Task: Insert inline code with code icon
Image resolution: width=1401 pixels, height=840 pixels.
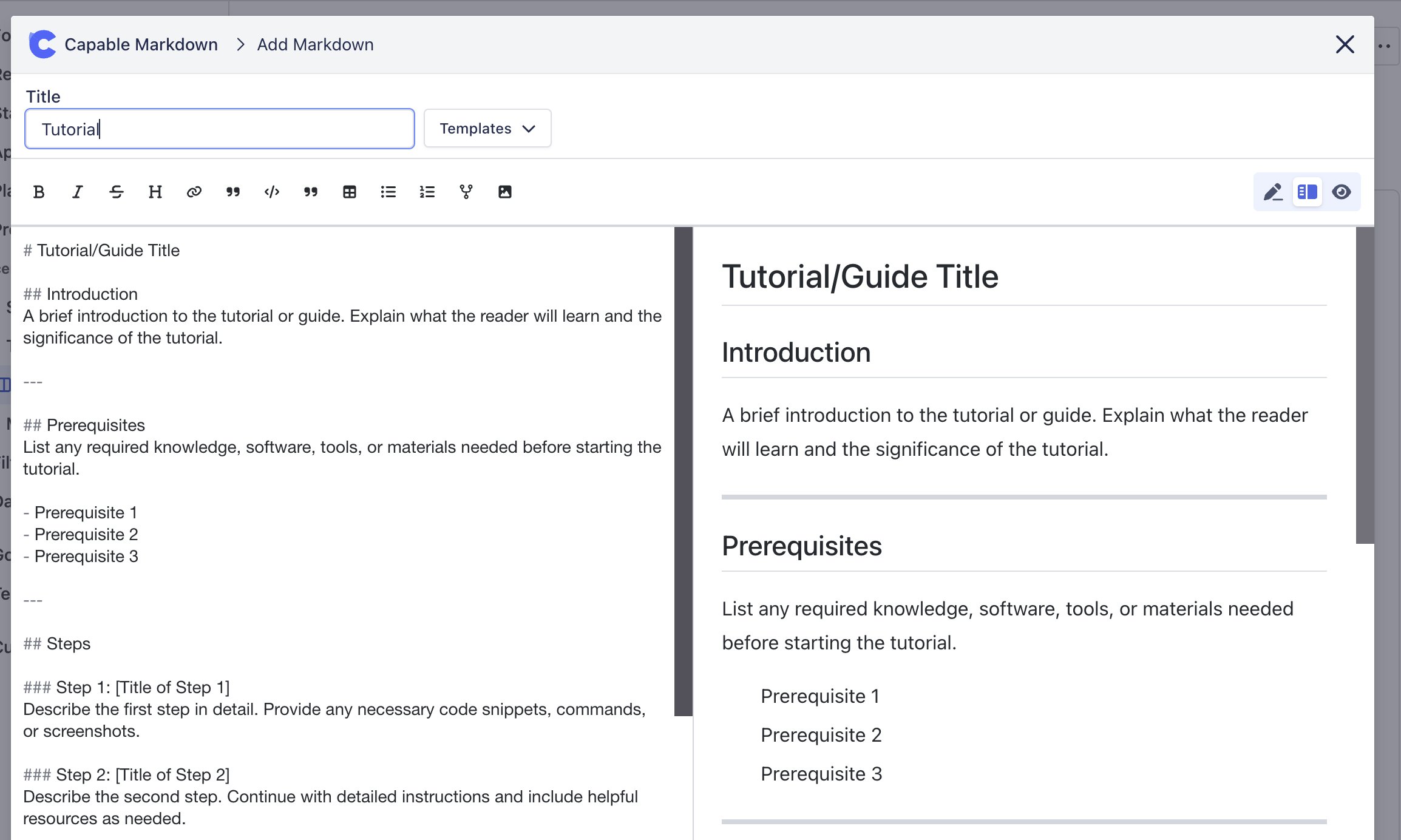Action: pyautogui.click(x=272, y=192)
